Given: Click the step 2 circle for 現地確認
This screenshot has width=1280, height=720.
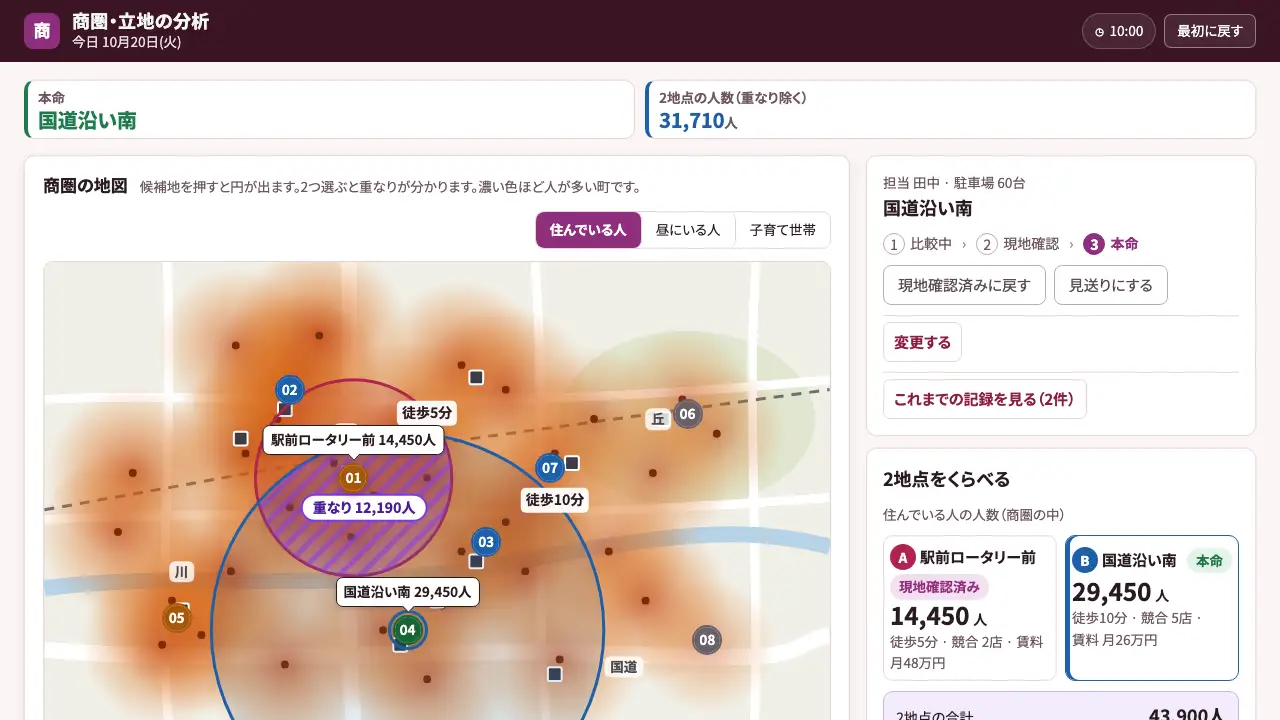Looking at the screenshot, I should [987, 244].
